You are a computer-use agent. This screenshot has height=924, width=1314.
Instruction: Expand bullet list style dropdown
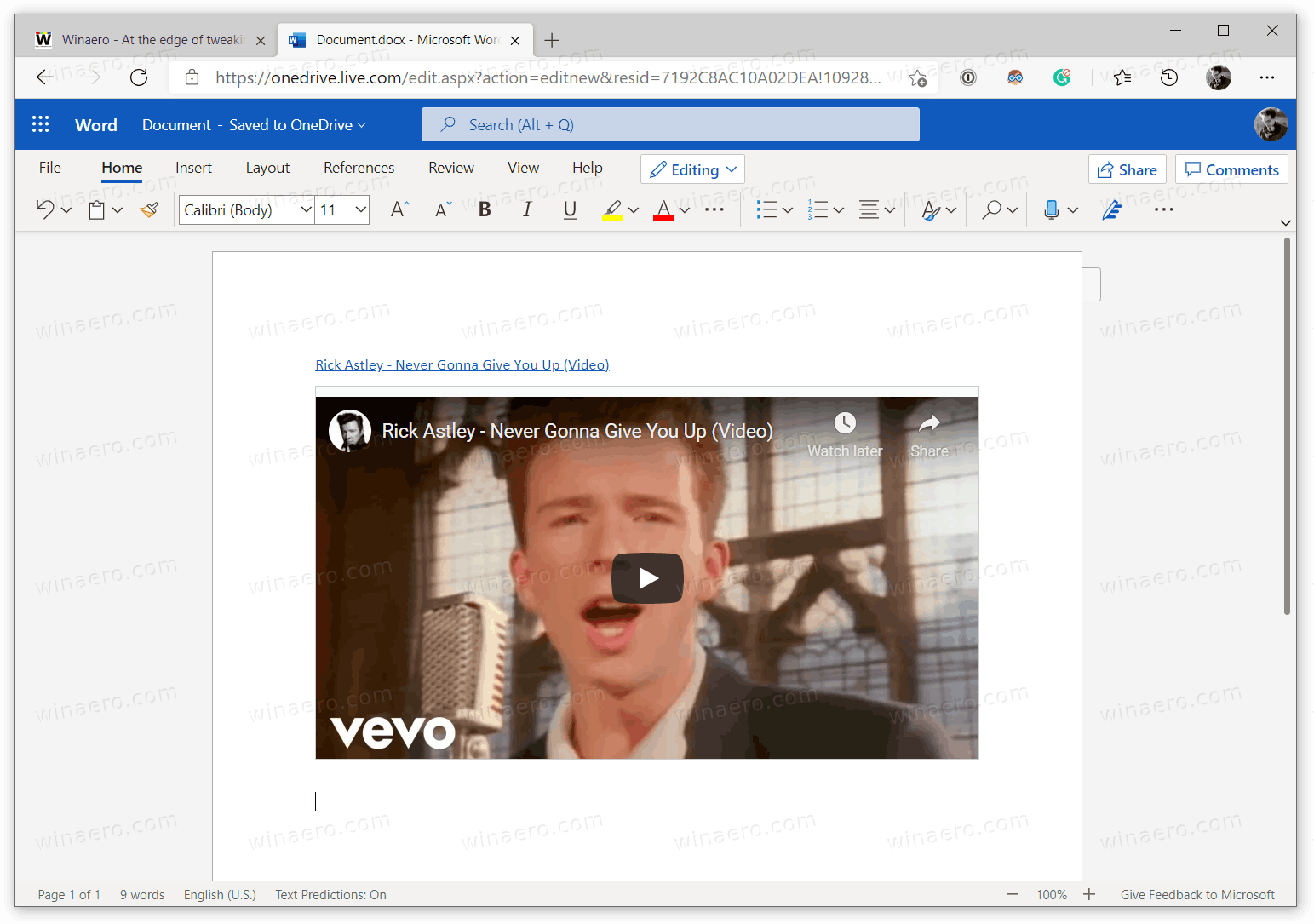coord(787,210)
